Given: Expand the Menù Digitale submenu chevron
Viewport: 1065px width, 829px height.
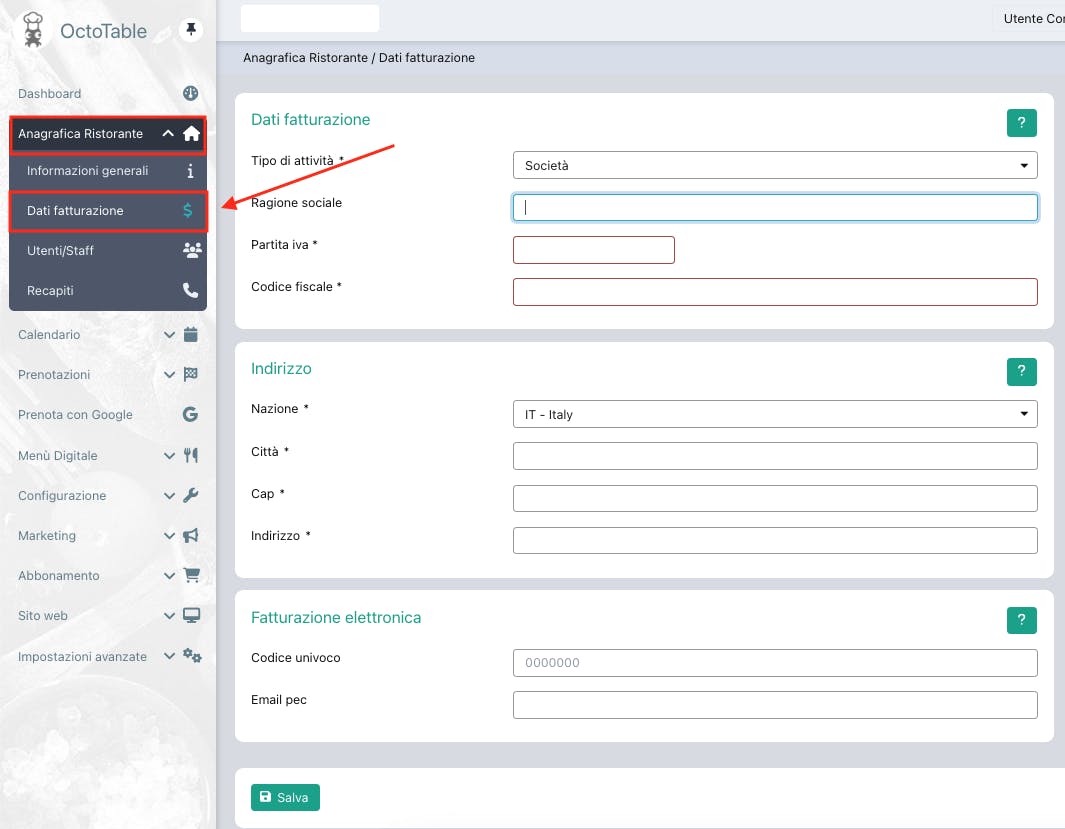Looking at the screenshot, I should 169,456.
